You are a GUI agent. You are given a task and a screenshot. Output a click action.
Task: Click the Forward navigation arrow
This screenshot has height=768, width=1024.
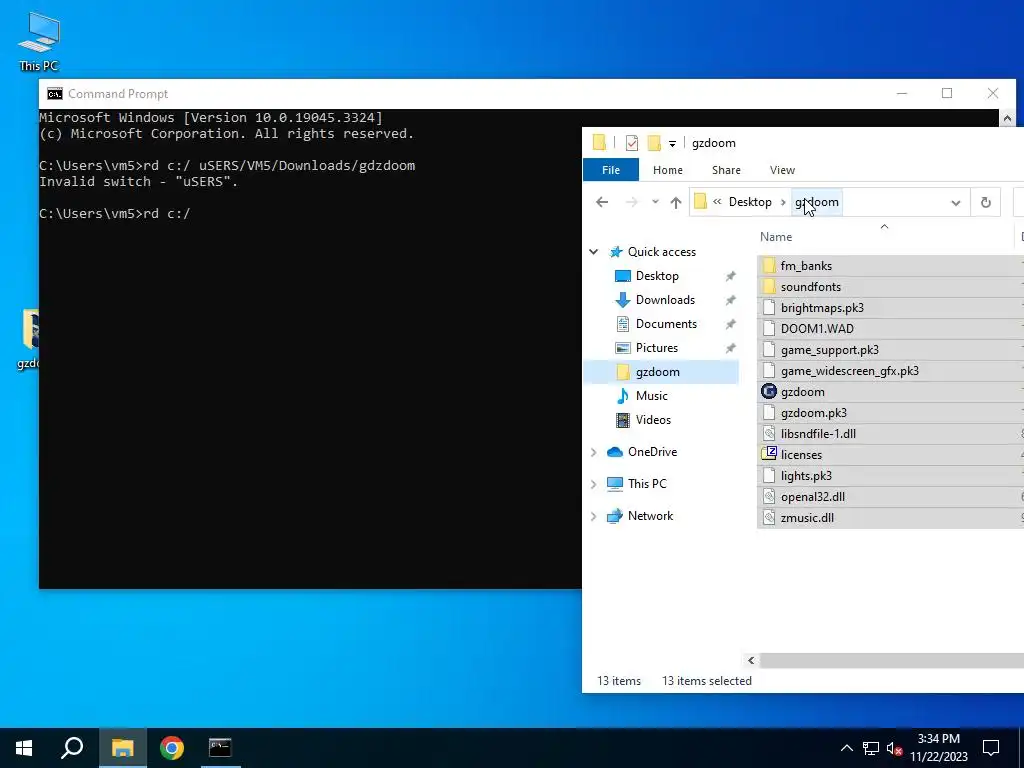[x=631, y=202]
